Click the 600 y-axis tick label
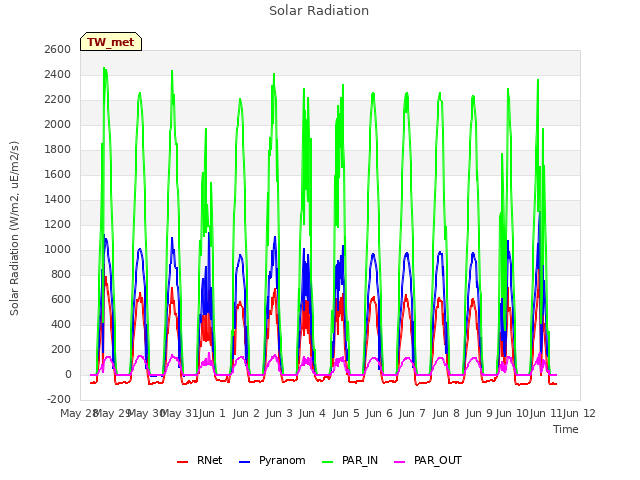640x480 pixels. click(x=61, y=300)
